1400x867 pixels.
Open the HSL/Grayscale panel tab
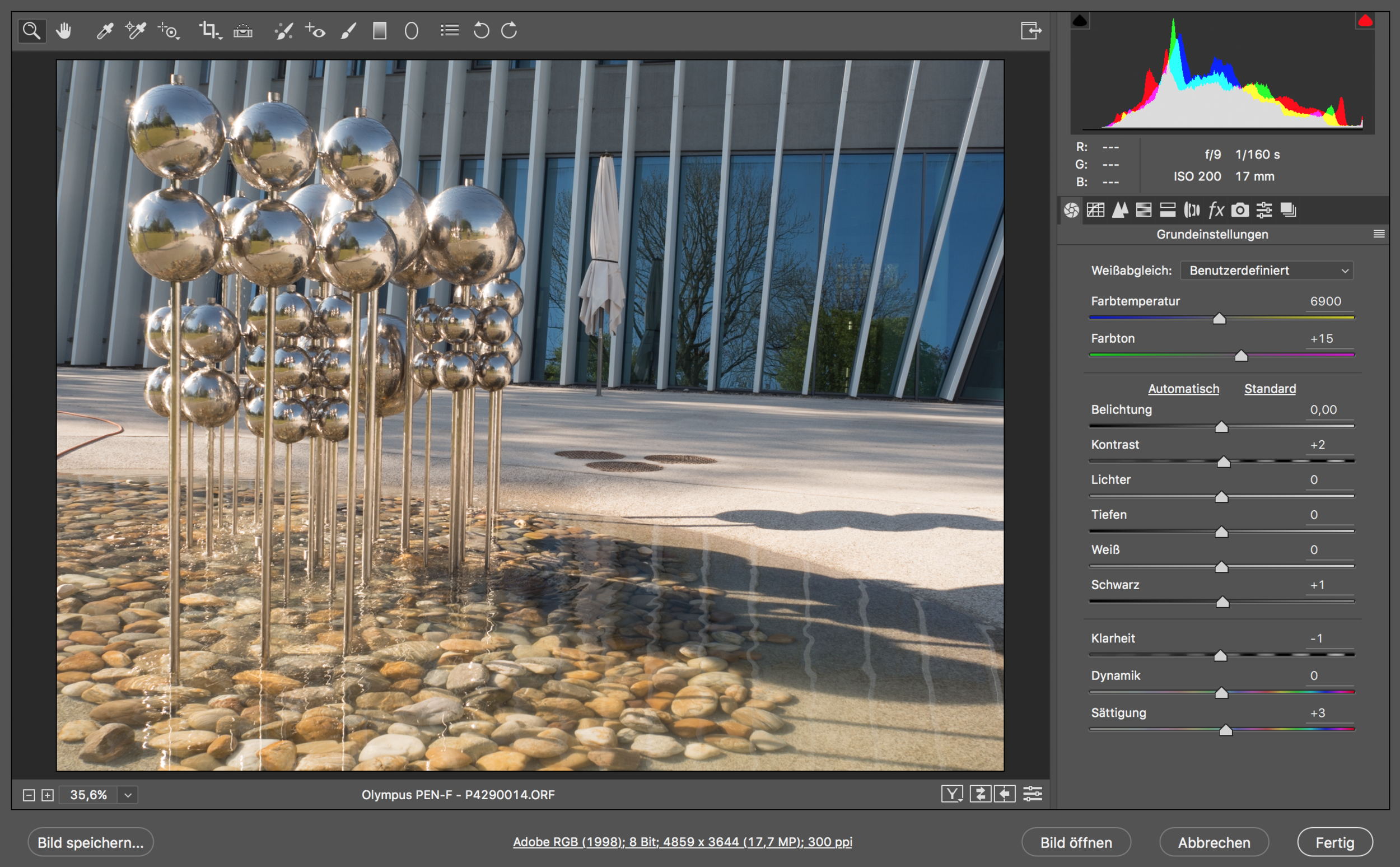(1144, 211)
